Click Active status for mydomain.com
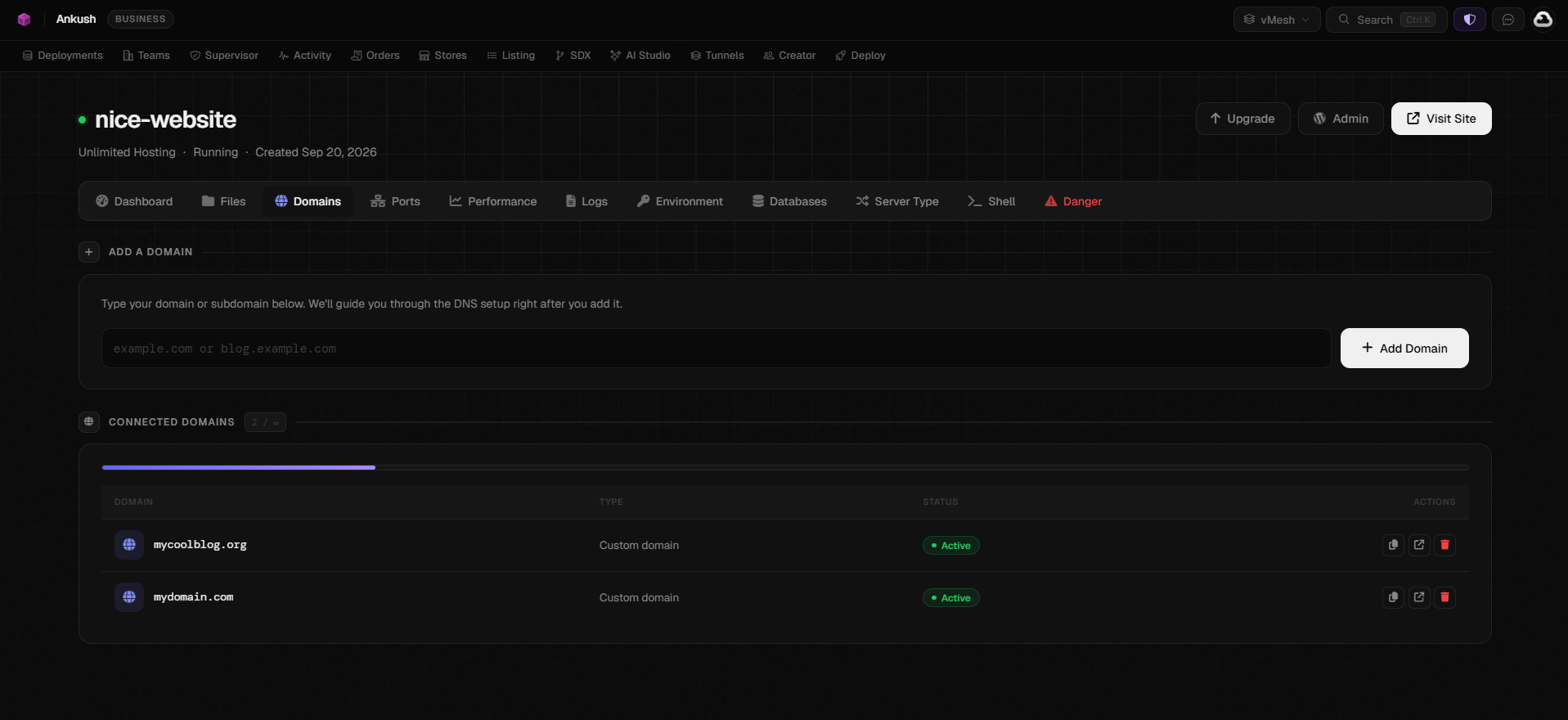The width and height of the screenshot is (1568, 720). (x=950, y=598)
